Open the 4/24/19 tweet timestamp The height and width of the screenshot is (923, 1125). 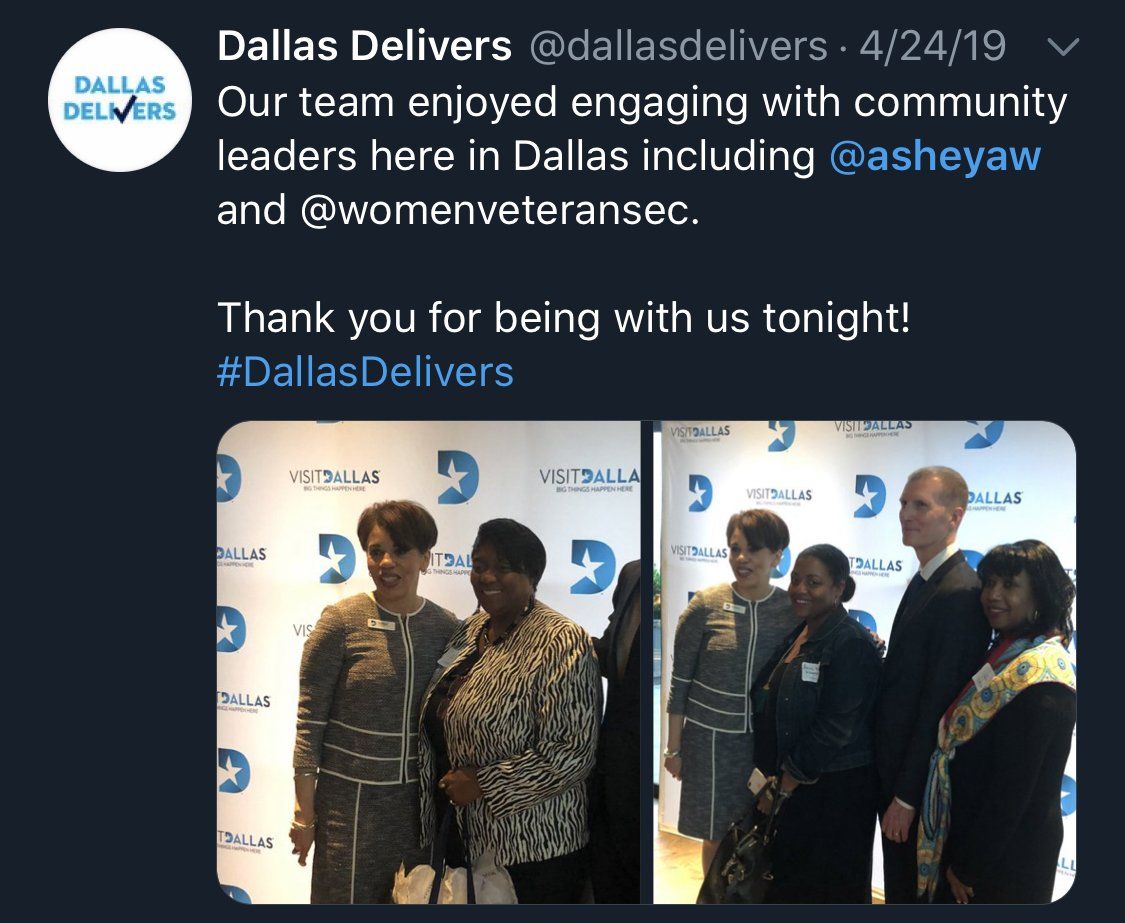[933, 47]
